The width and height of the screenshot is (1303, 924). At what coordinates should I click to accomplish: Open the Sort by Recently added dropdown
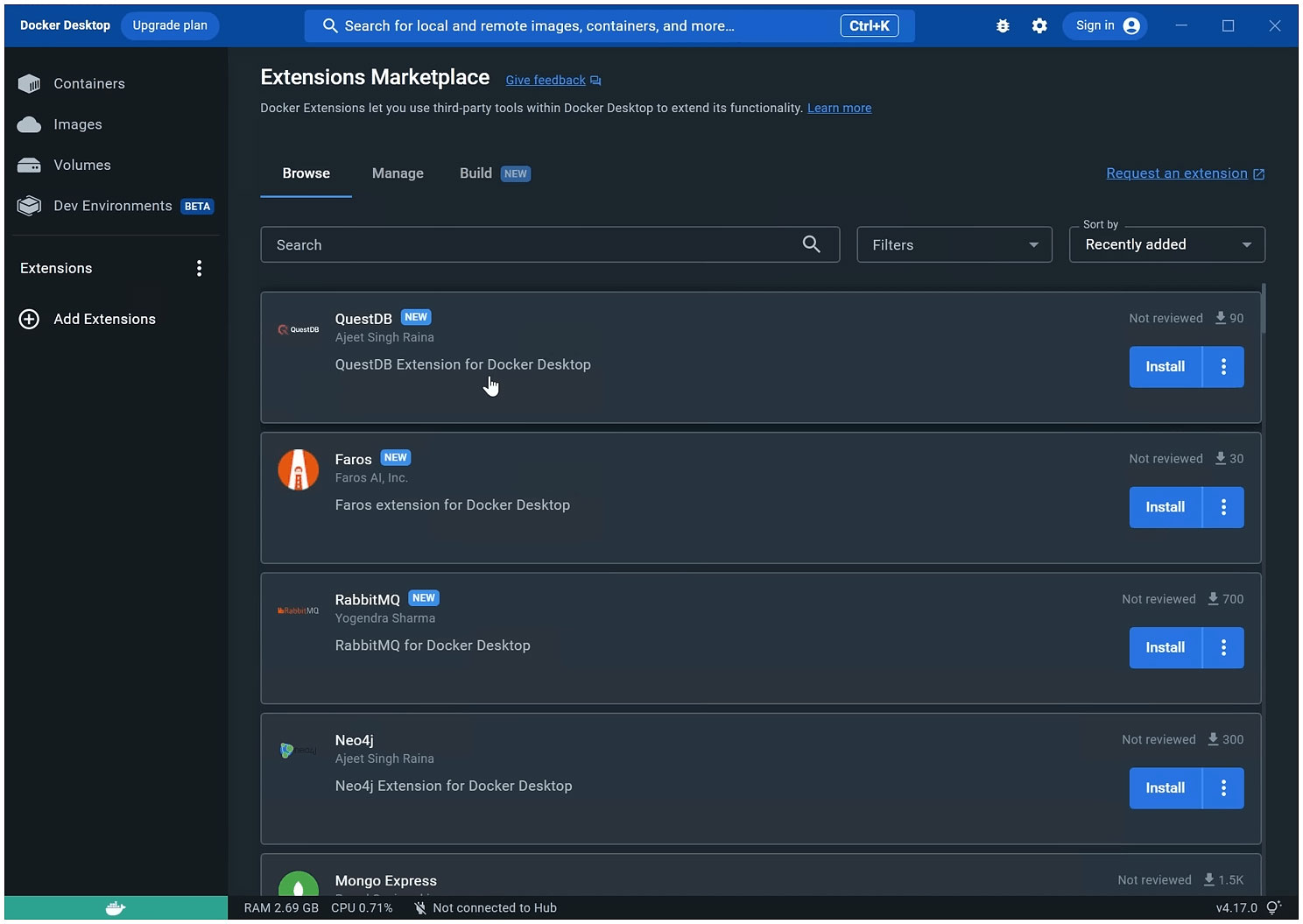pos(1167,244)
